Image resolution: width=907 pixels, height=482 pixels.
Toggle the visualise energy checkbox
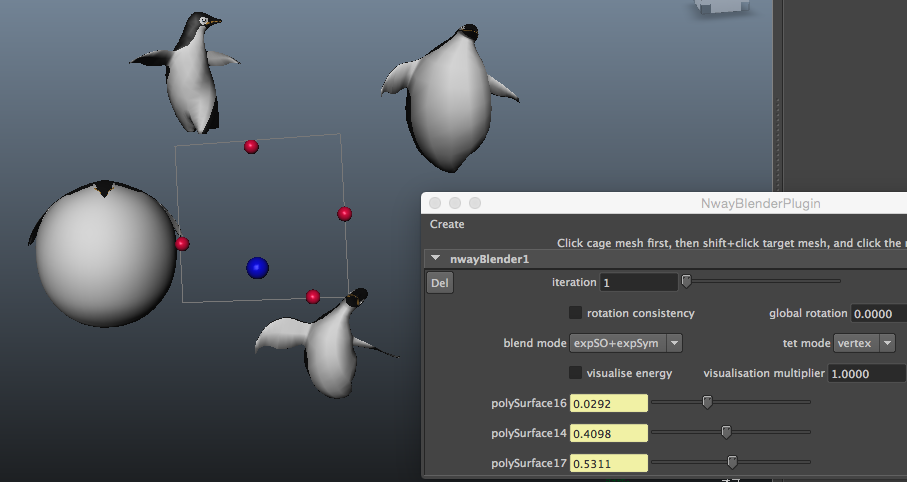[x=575, y=373]
